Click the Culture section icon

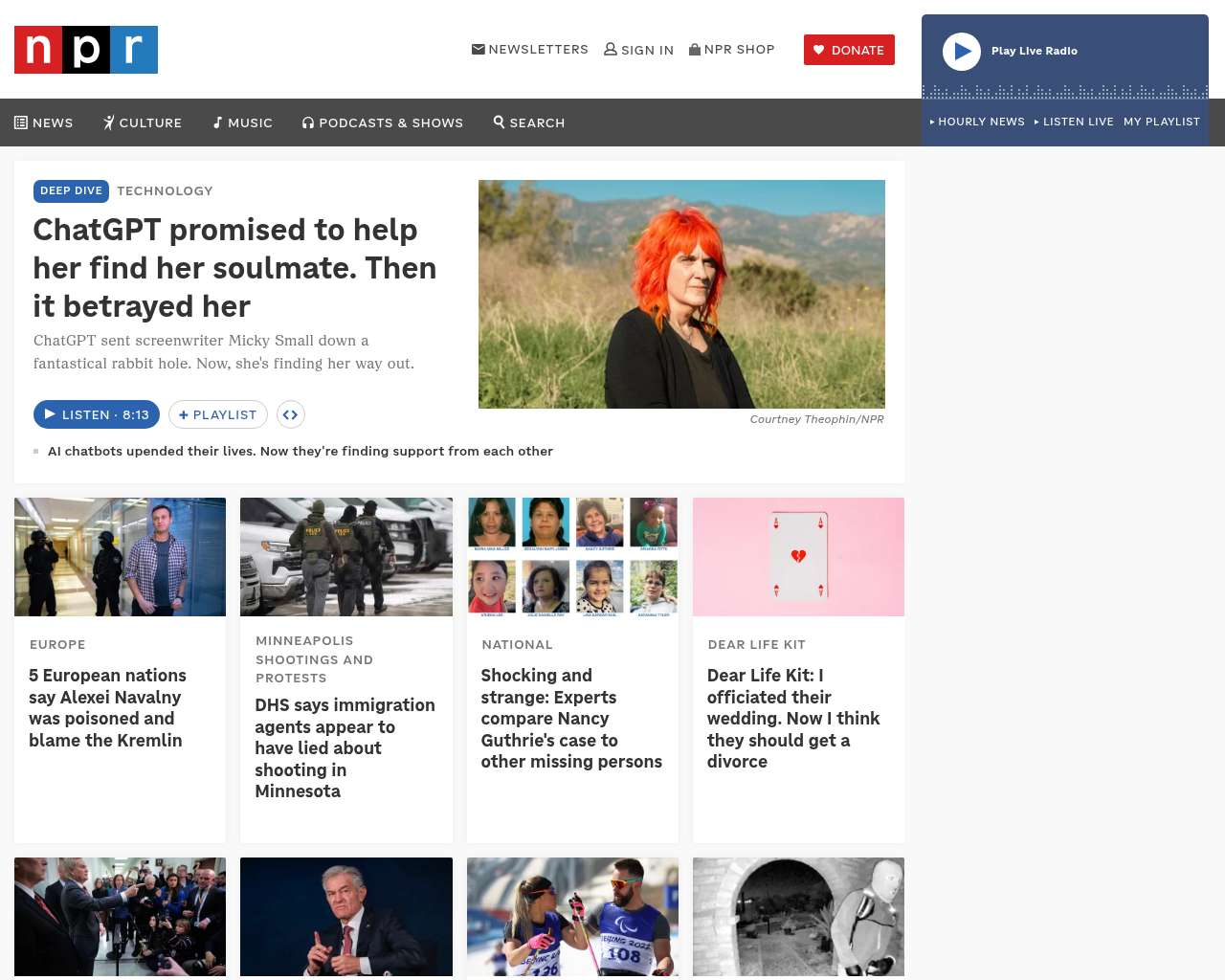click(x=109, y=122)
